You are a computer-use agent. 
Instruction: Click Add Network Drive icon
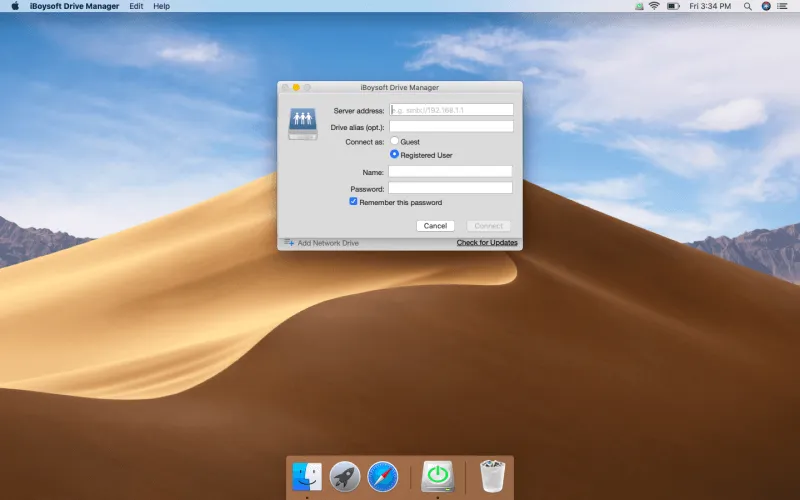(289, 242)
